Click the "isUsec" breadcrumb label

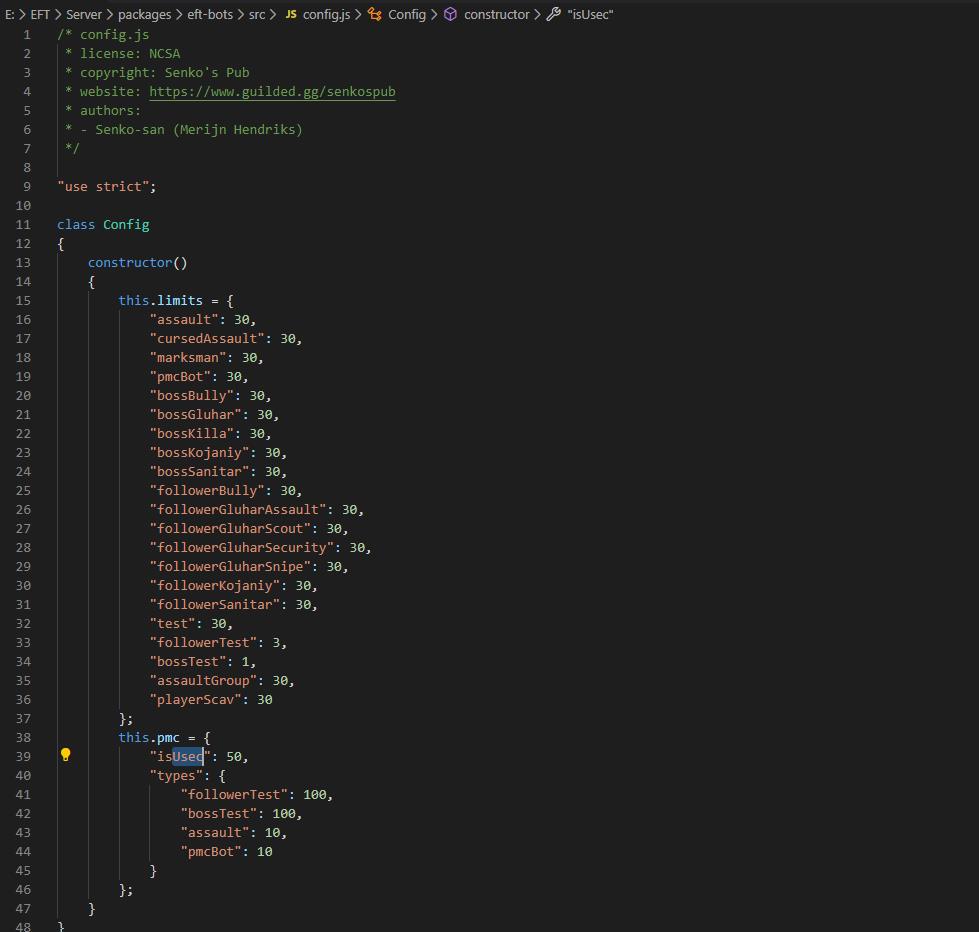(590, 14)
